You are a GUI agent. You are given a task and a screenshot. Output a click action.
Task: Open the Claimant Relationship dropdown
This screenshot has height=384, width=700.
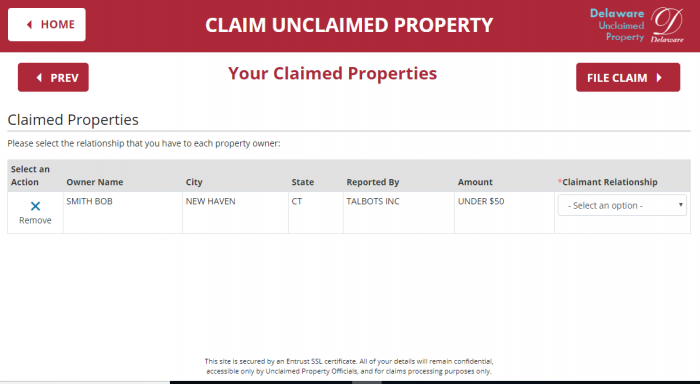[622, 205]
